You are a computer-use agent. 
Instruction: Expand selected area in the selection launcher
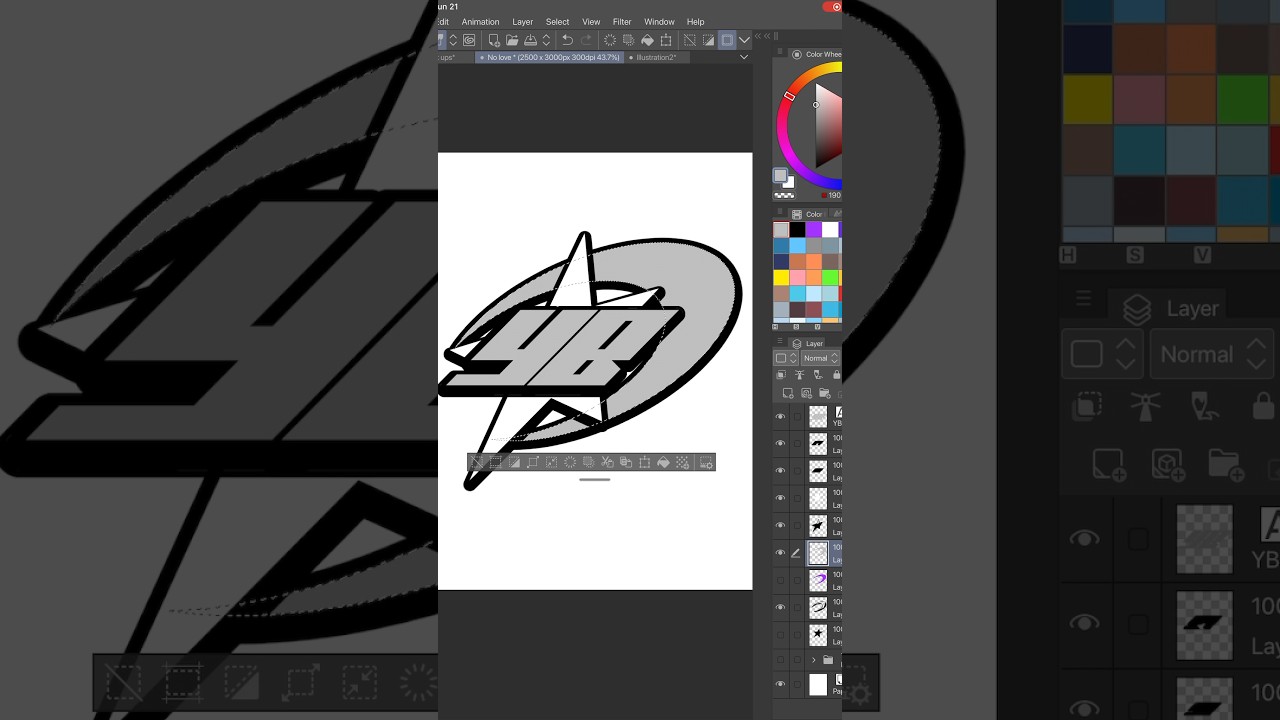tap(533, 462)
